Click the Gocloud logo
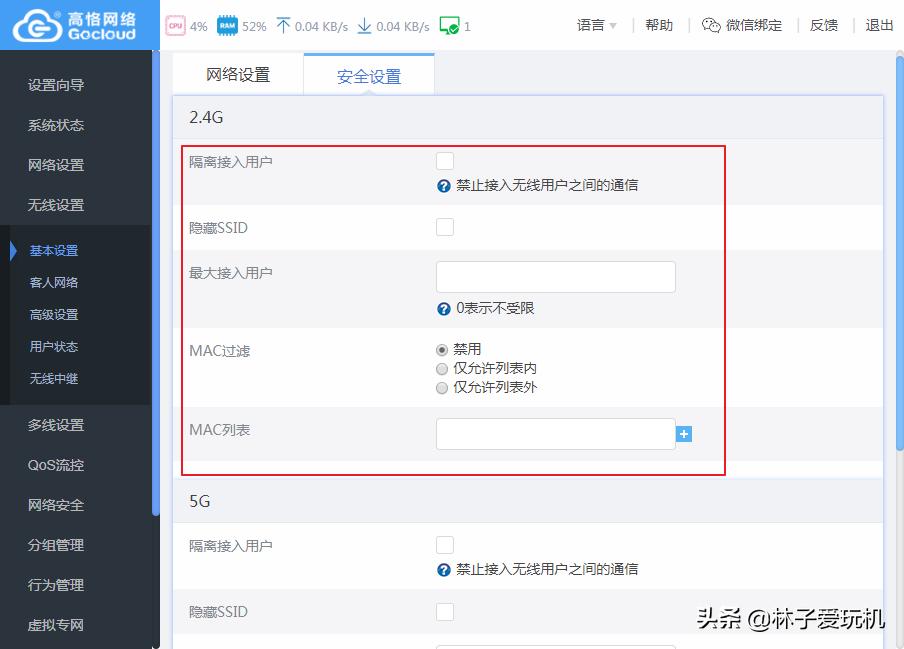Screen dimensions: 904x649 pos(75,26)
